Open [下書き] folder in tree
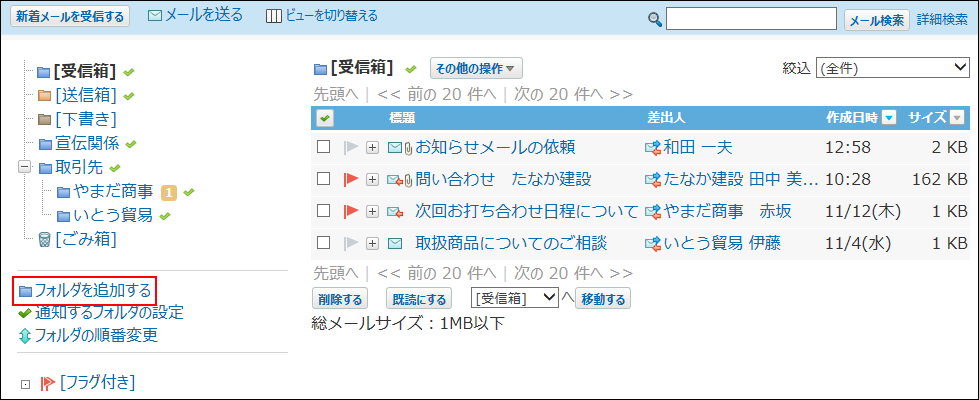Screen dimensions: 979x400 pos(86,119)
